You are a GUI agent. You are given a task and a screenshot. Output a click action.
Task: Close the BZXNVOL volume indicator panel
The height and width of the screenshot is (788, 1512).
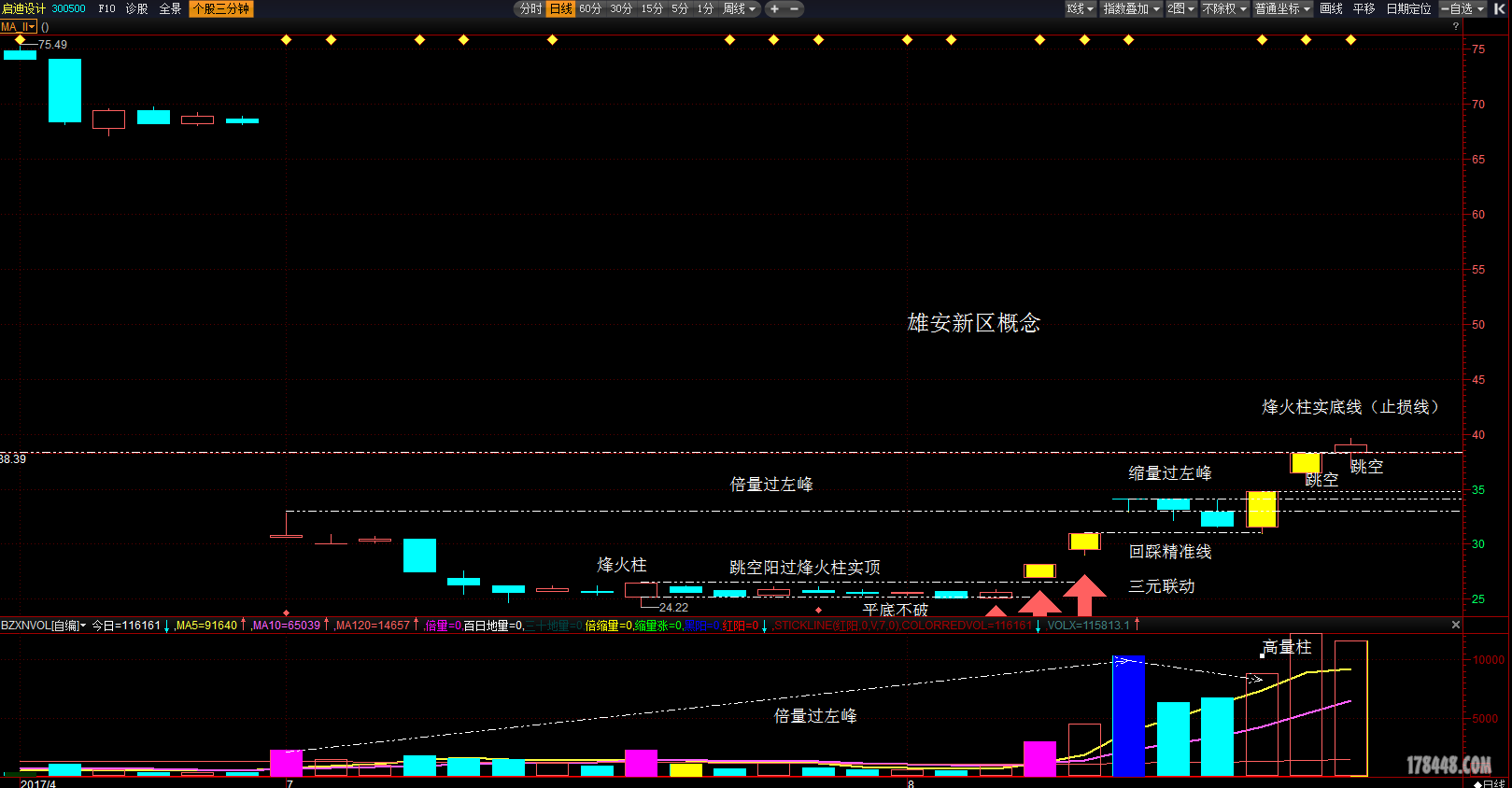click(1455, 625)
